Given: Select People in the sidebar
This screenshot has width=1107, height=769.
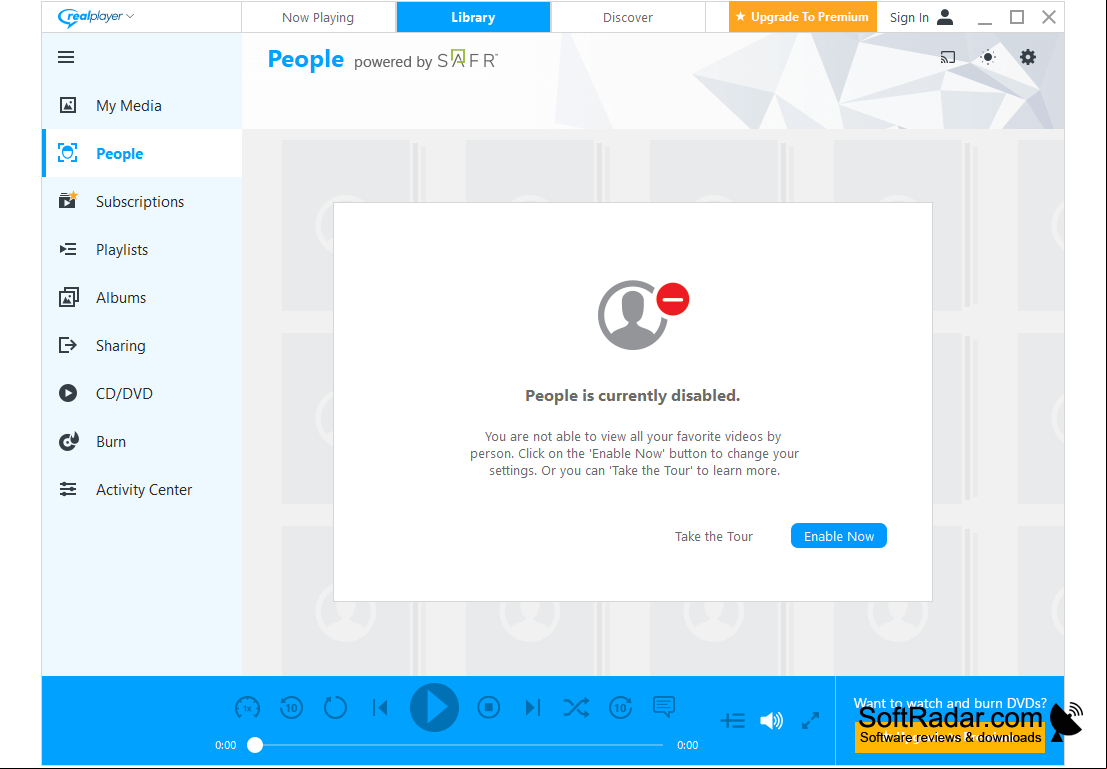Looking at the screenshot, I should [x=142, y=153].
